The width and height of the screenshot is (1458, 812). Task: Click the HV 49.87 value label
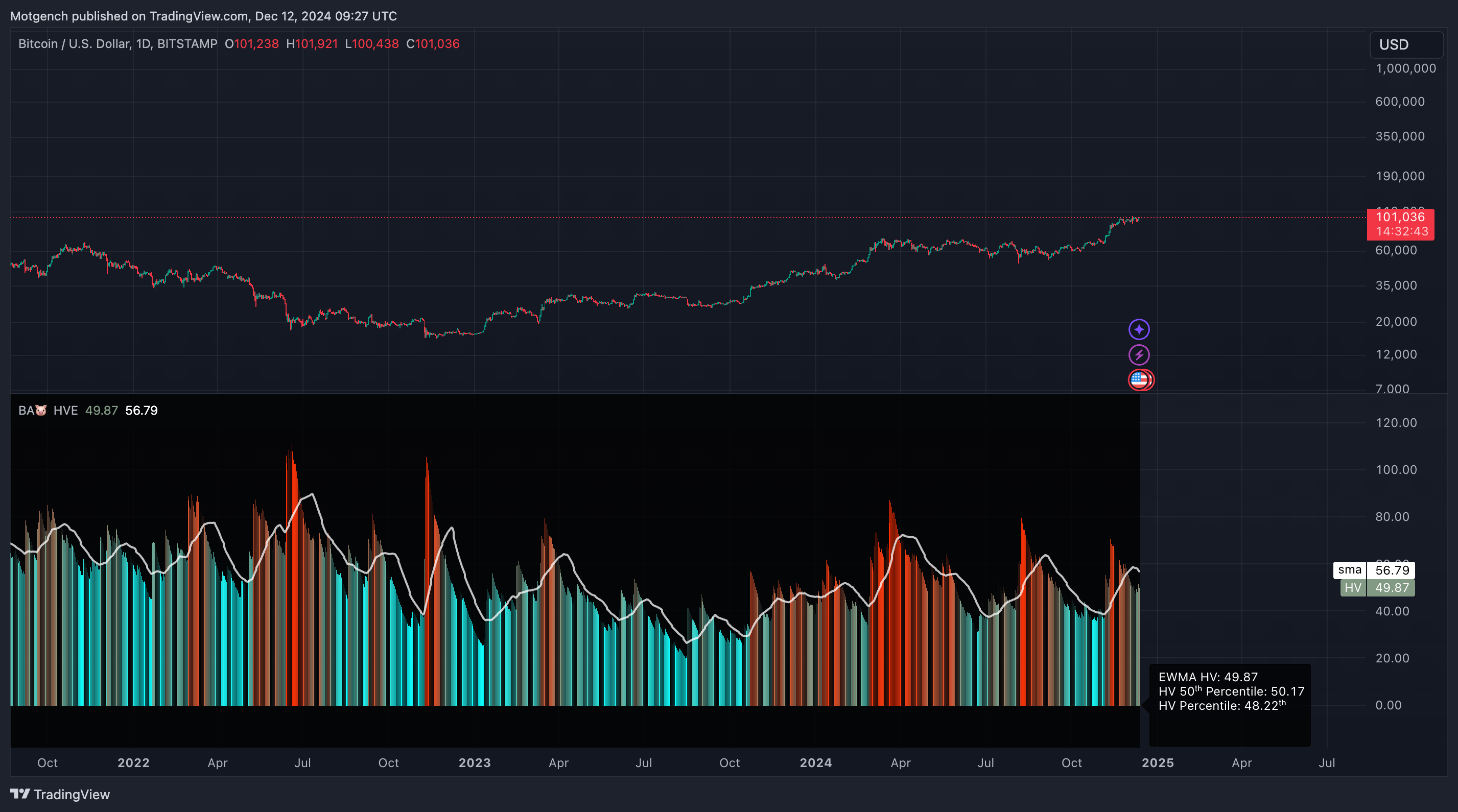[1377, 588]
